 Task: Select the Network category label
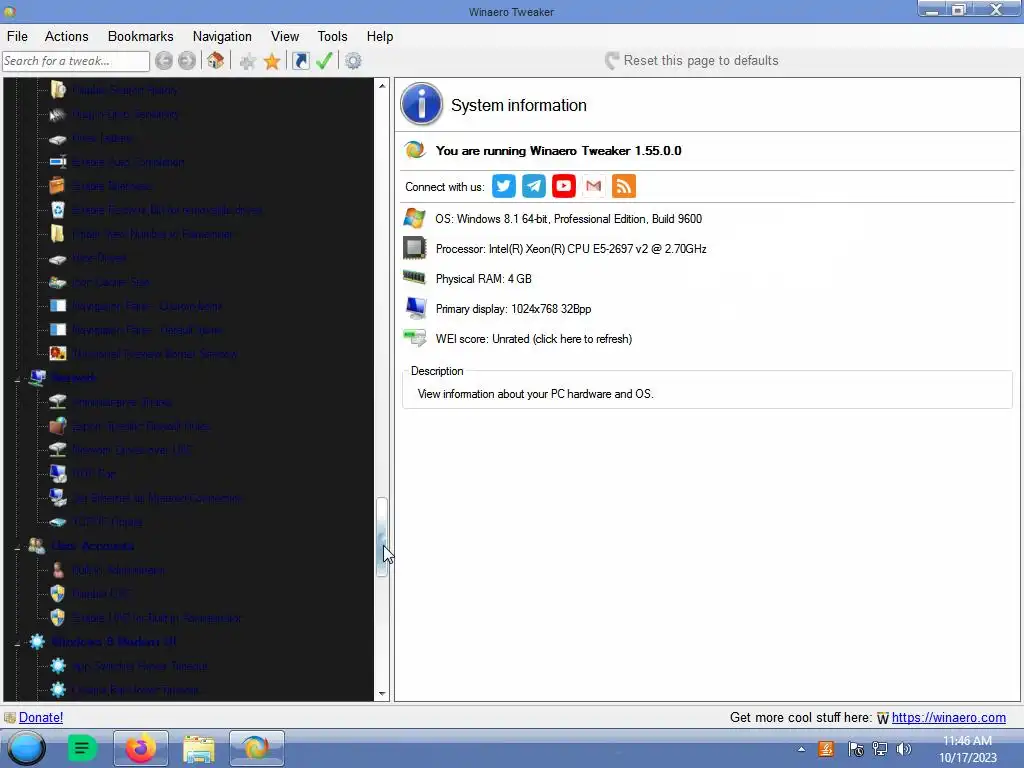click(x=73, y=378)
